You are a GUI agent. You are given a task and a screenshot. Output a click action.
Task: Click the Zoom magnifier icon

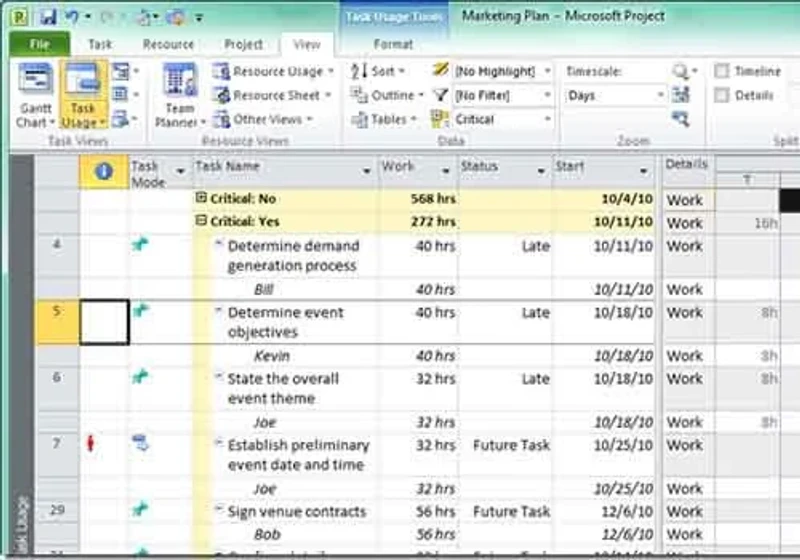click(x=681, y=71)
